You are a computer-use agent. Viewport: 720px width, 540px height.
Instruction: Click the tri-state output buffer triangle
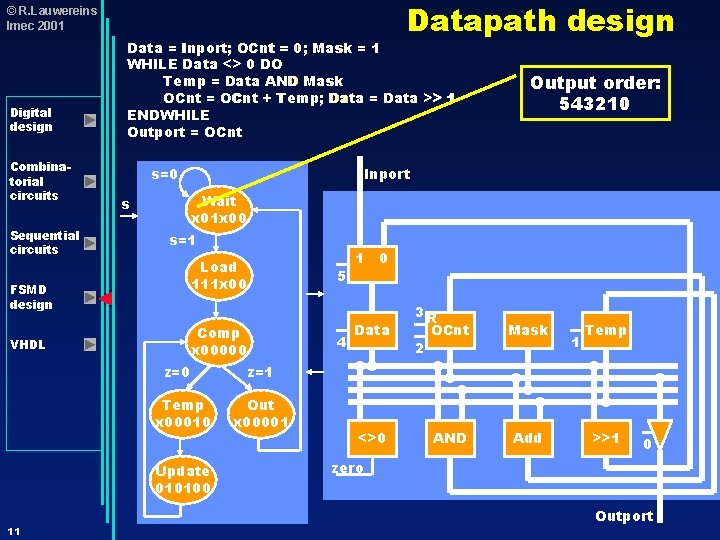(x=660, y=433)
